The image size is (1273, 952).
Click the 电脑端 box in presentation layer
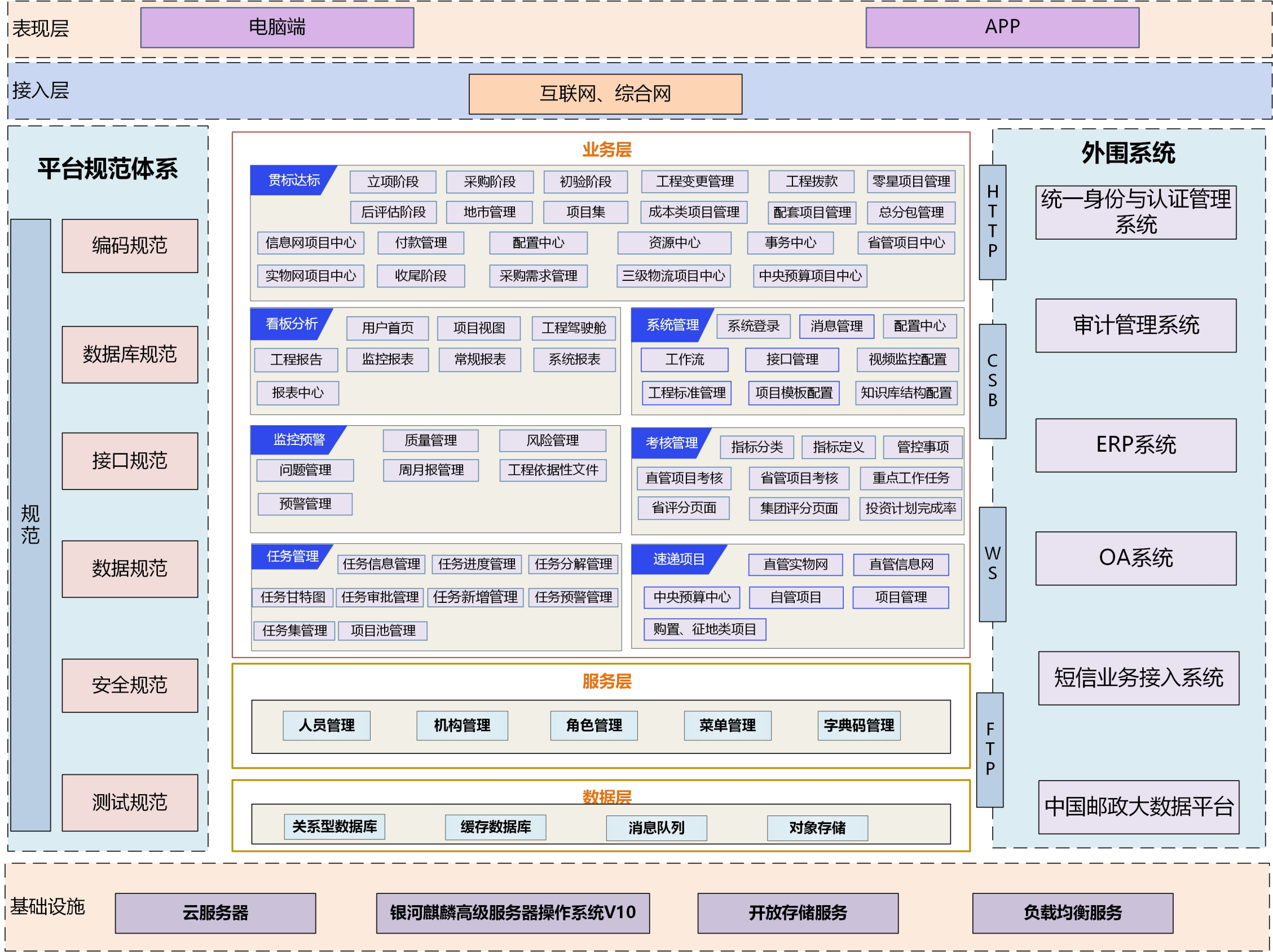tap(277, 28)
